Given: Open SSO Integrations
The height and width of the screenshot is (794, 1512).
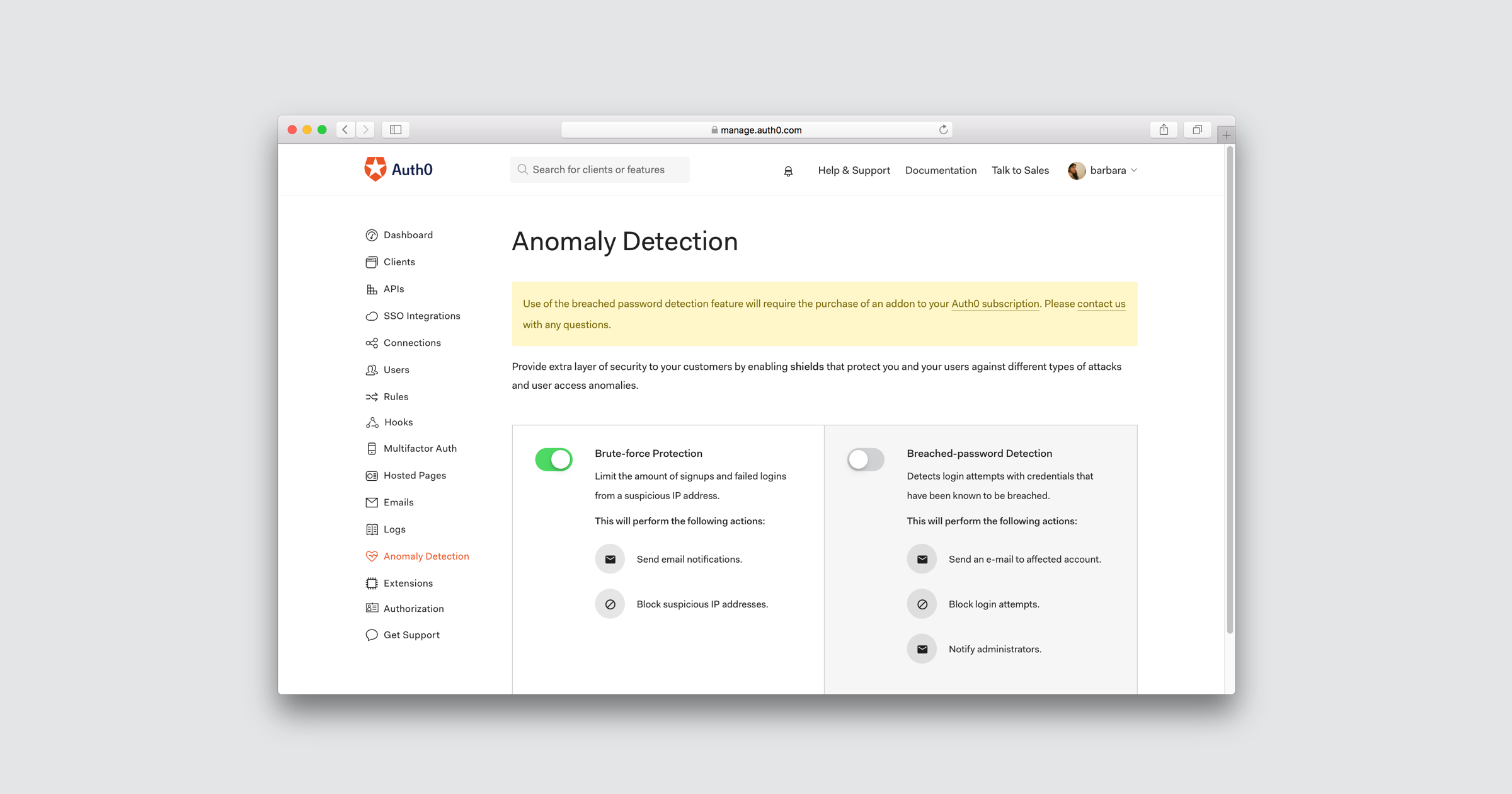Looking at the screenshot, I should [x=421, y=316].
